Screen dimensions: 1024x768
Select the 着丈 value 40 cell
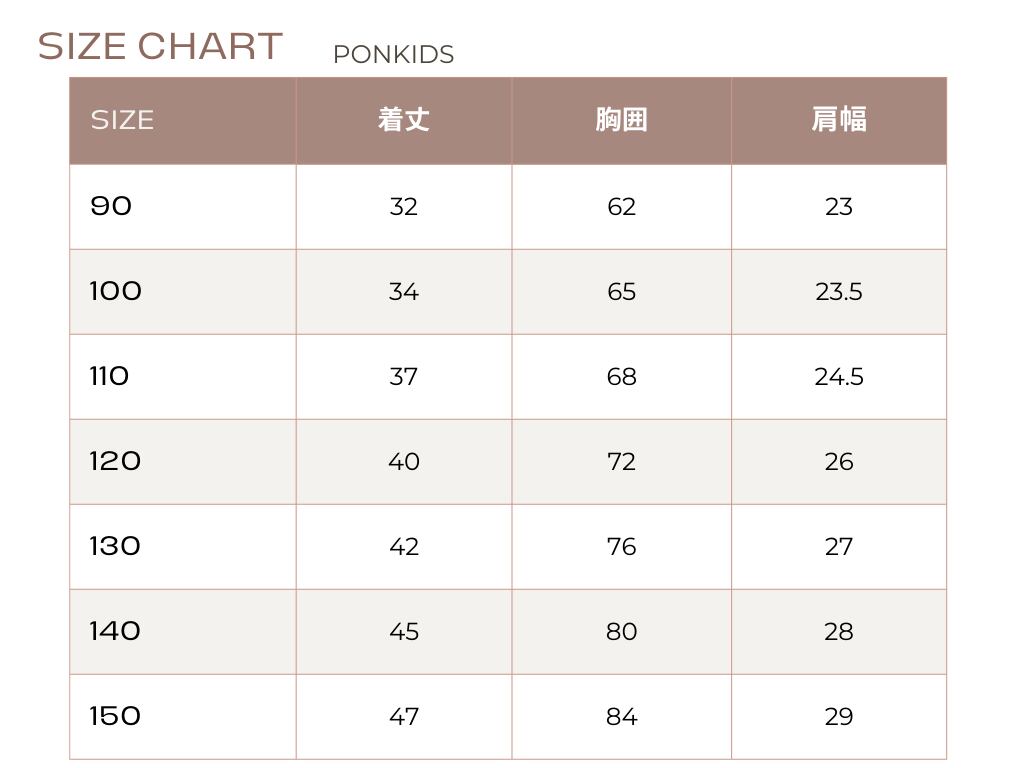click(404, 462)
